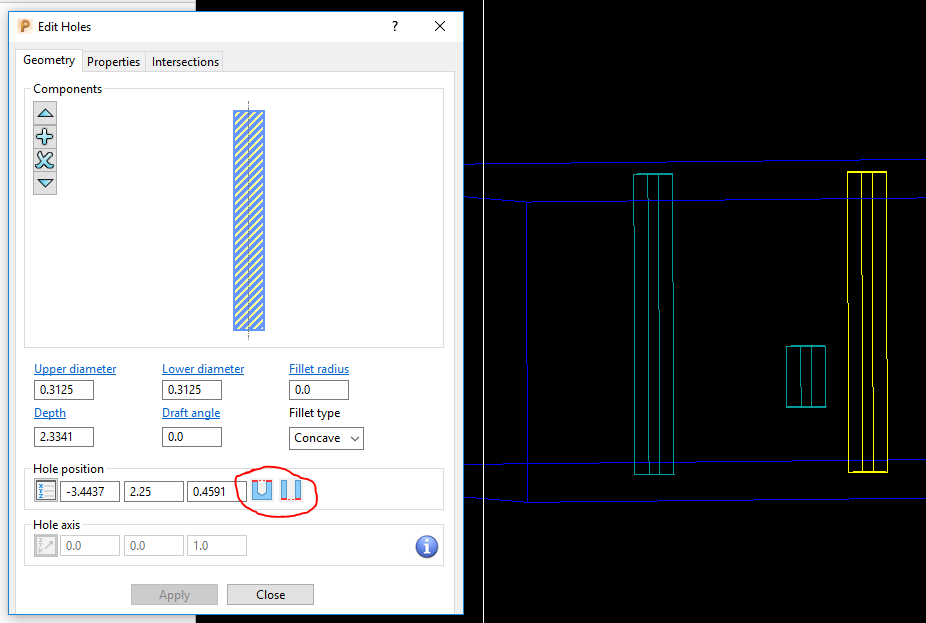Click hole position Z field 0.4591
The image size is (926, 623).
click(217, 491)
